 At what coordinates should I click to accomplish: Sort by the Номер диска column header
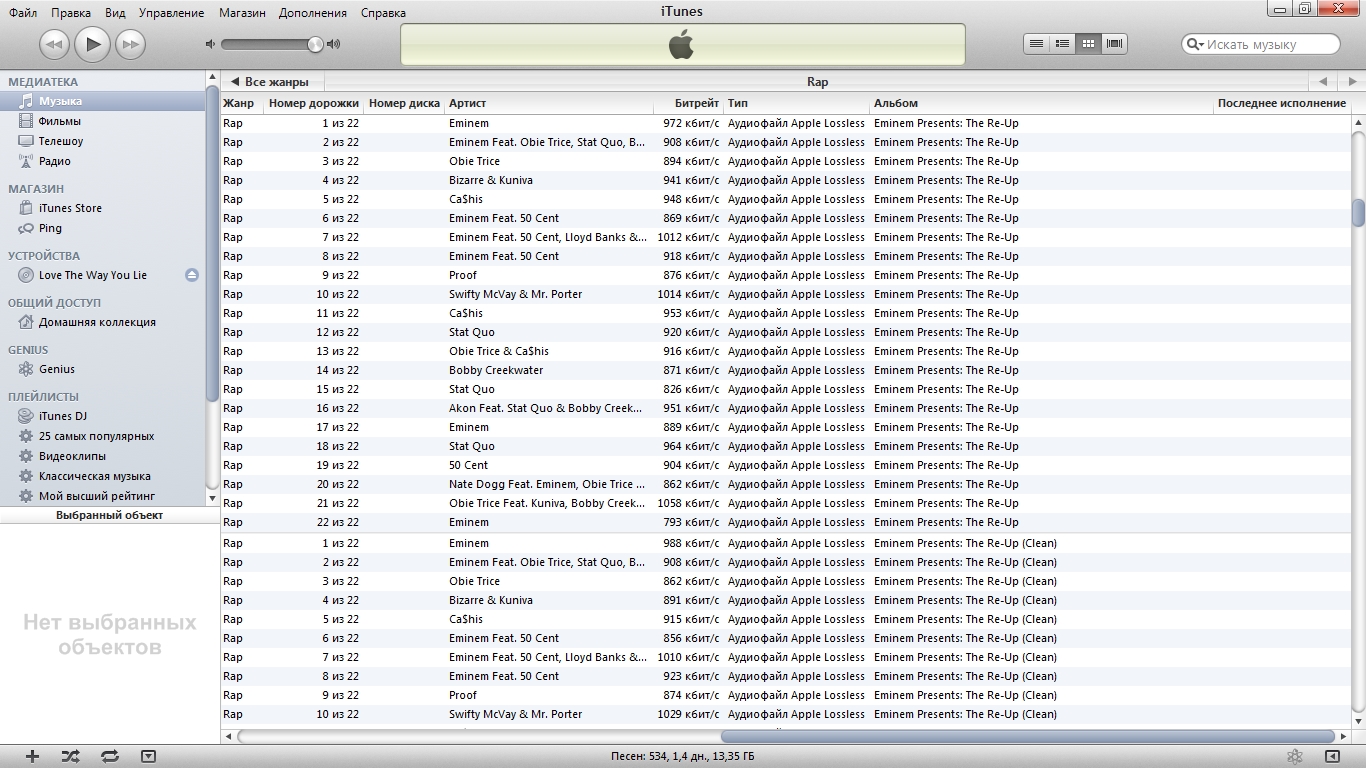pos(404,103)
